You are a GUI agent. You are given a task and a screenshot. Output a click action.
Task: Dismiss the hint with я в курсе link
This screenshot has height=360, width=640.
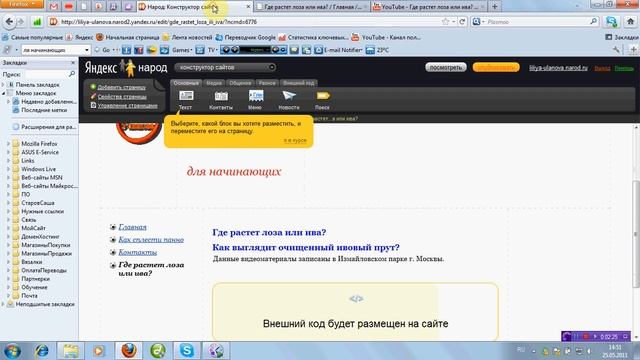tap(295, 140)
